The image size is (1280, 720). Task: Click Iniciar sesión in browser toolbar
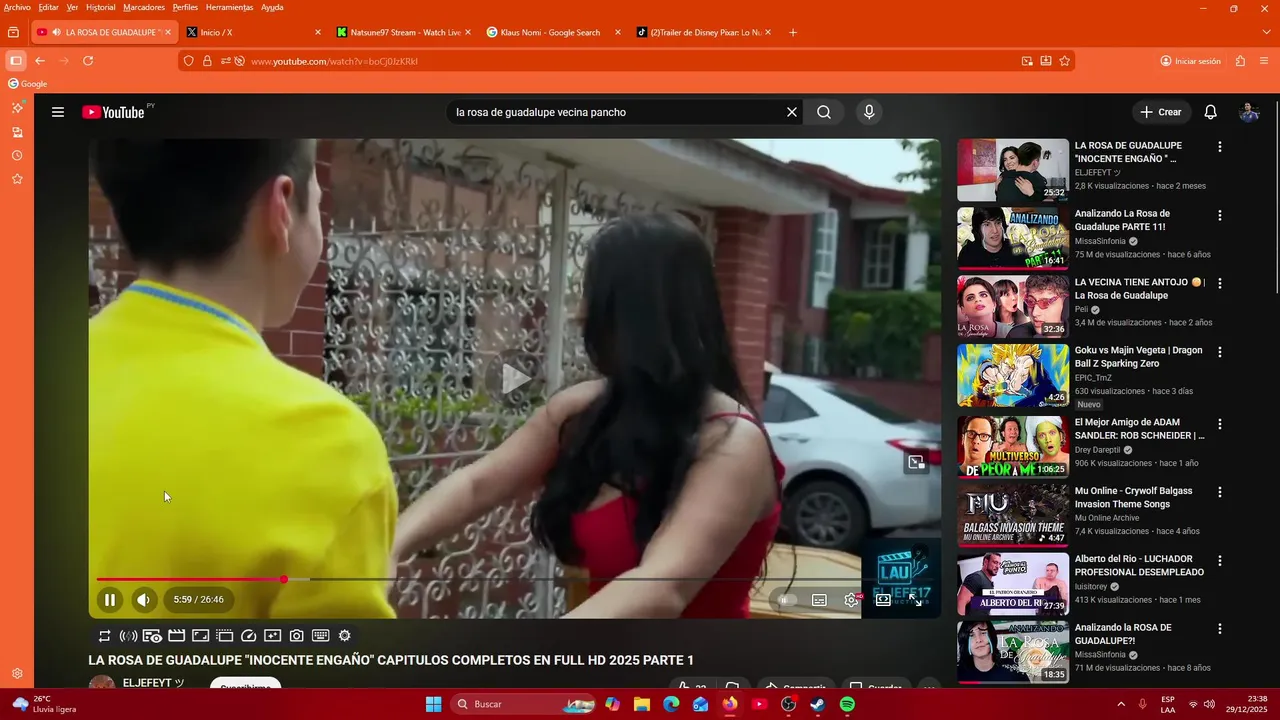(x=1190, y=61)
